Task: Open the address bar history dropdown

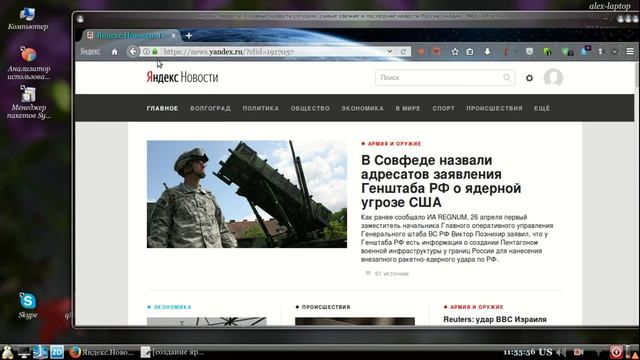Action: coord(390,51)
